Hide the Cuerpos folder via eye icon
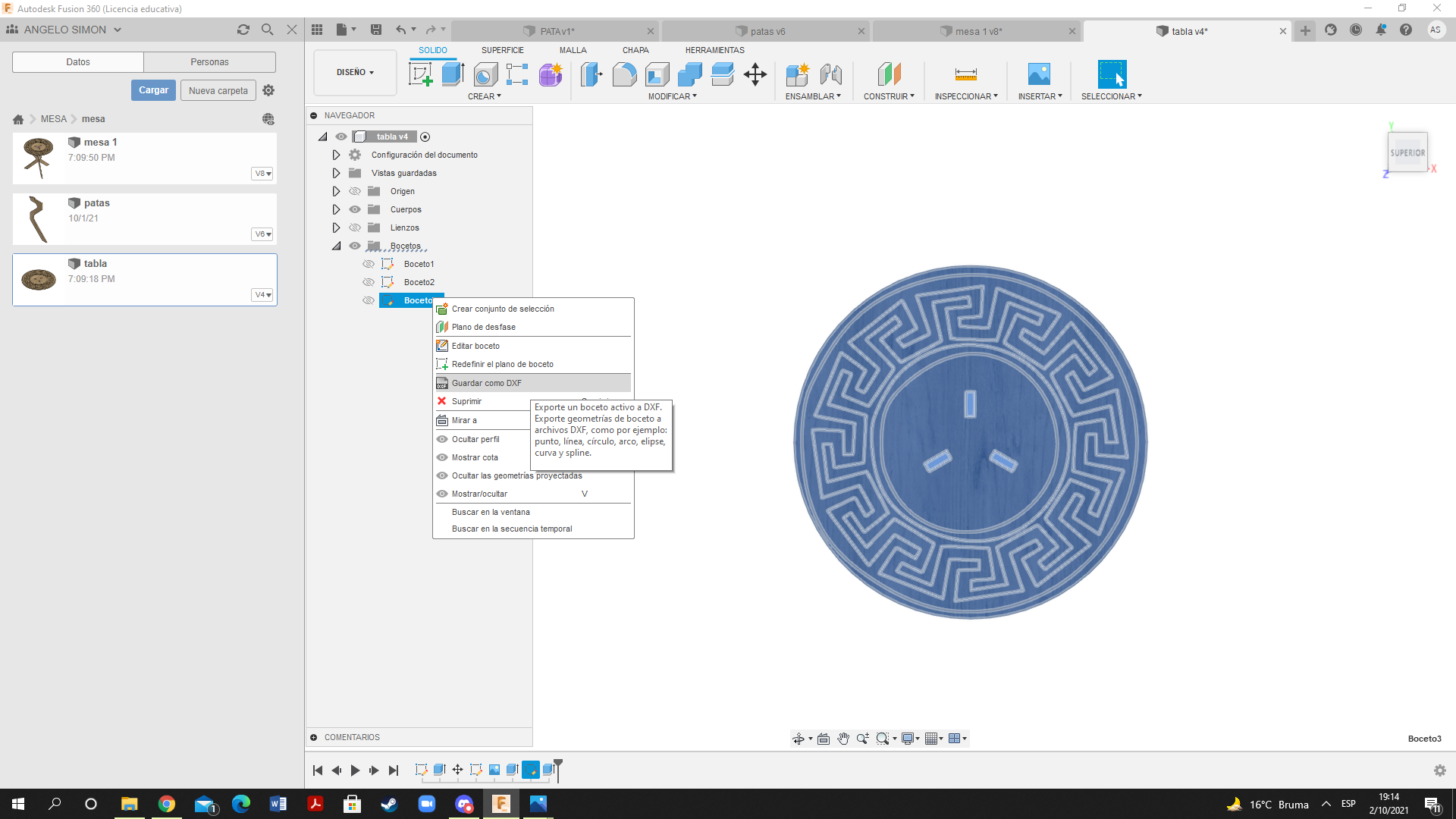This screenshot has height=819, width=1456. tap(355, 209)
